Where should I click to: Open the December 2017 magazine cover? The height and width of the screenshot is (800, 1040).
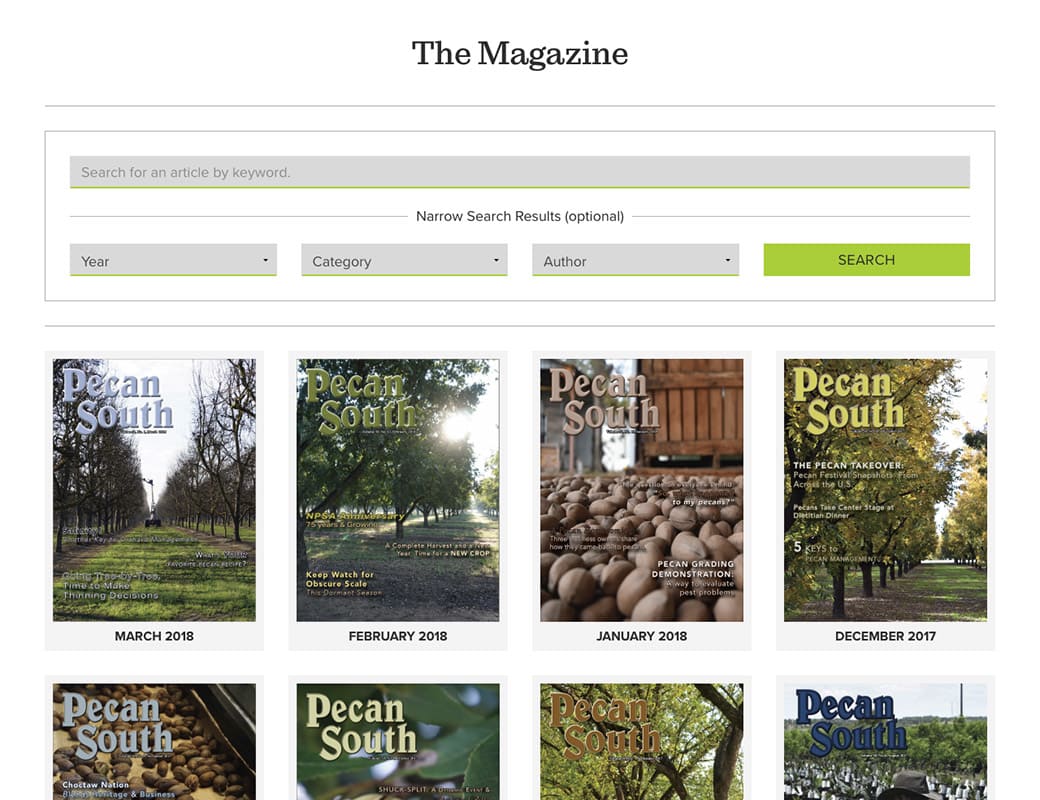[x=885, y=490]
